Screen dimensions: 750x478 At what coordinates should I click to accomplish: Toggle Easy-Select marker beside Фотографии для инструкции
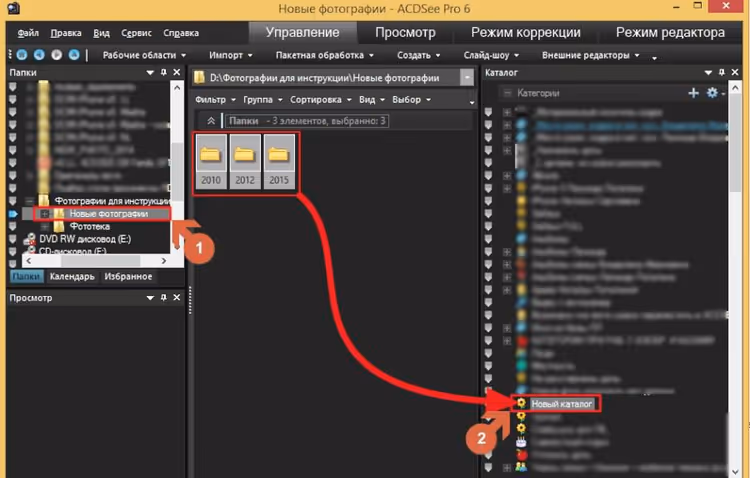pyautogui.click(x=13, y=200)
